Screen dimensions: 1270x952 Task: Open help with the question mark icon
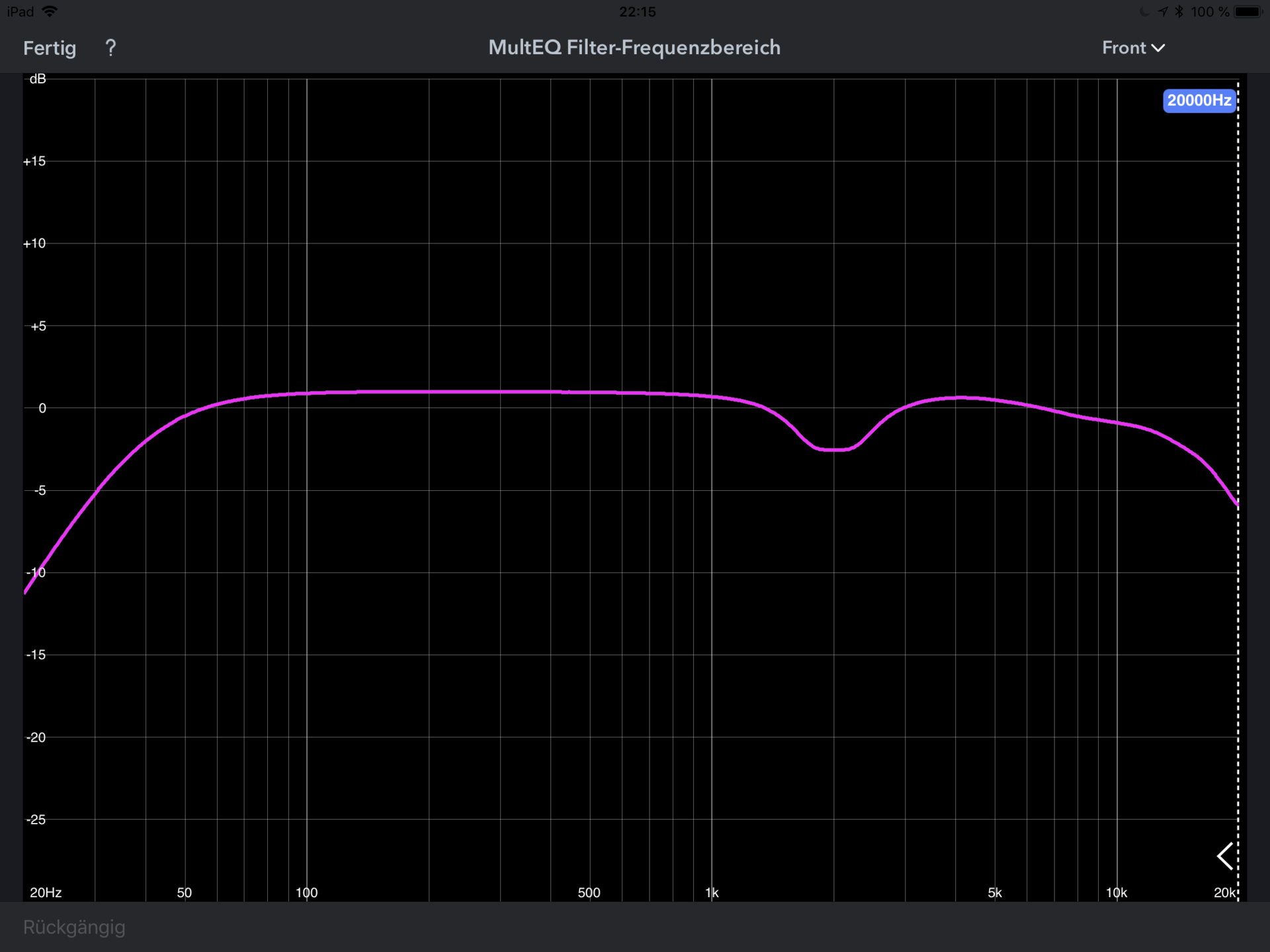(110, 48)
